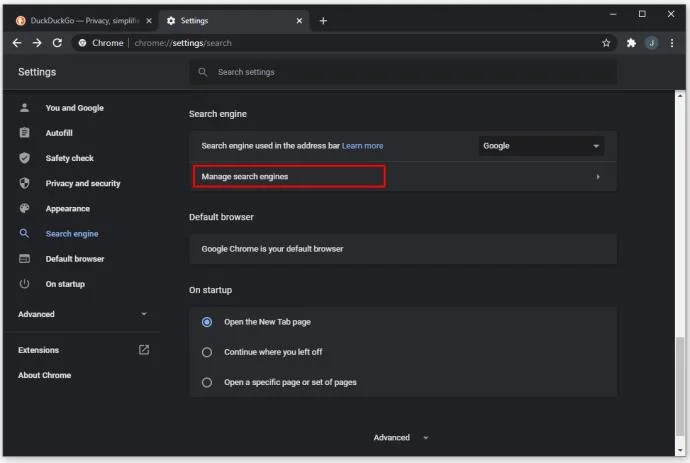Open Privacy and security settings
The image size is (690, 463).
83,183
